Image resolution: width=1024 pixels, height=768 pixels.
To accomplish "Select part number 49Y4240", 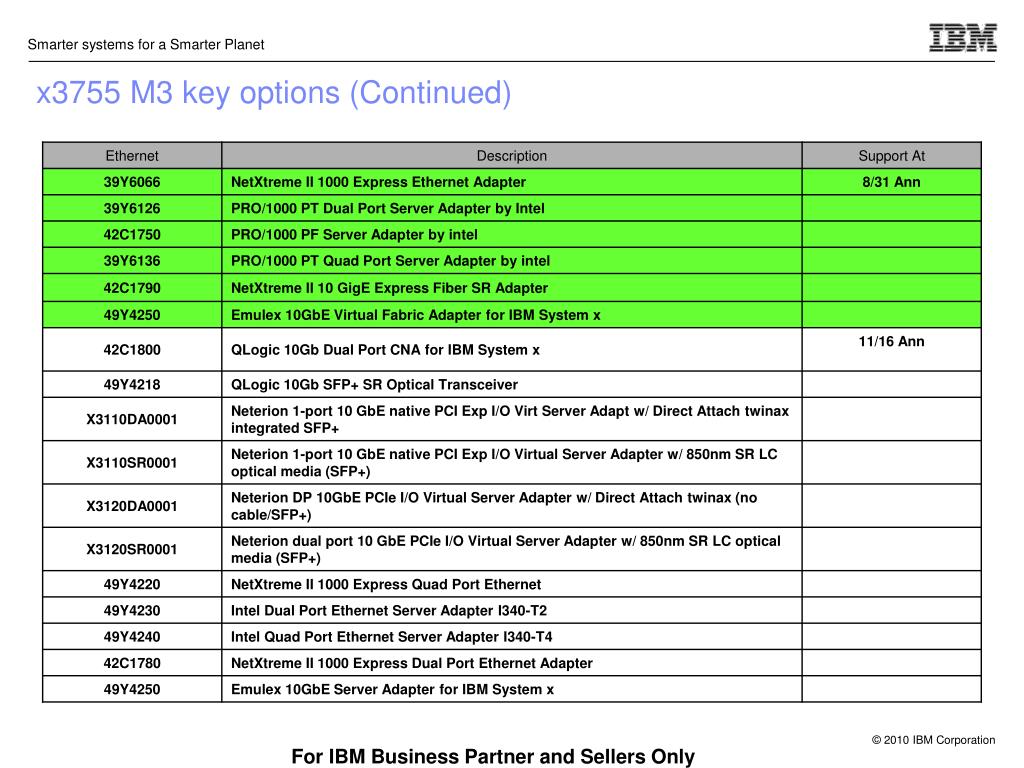I will click(x=132, y=637).
